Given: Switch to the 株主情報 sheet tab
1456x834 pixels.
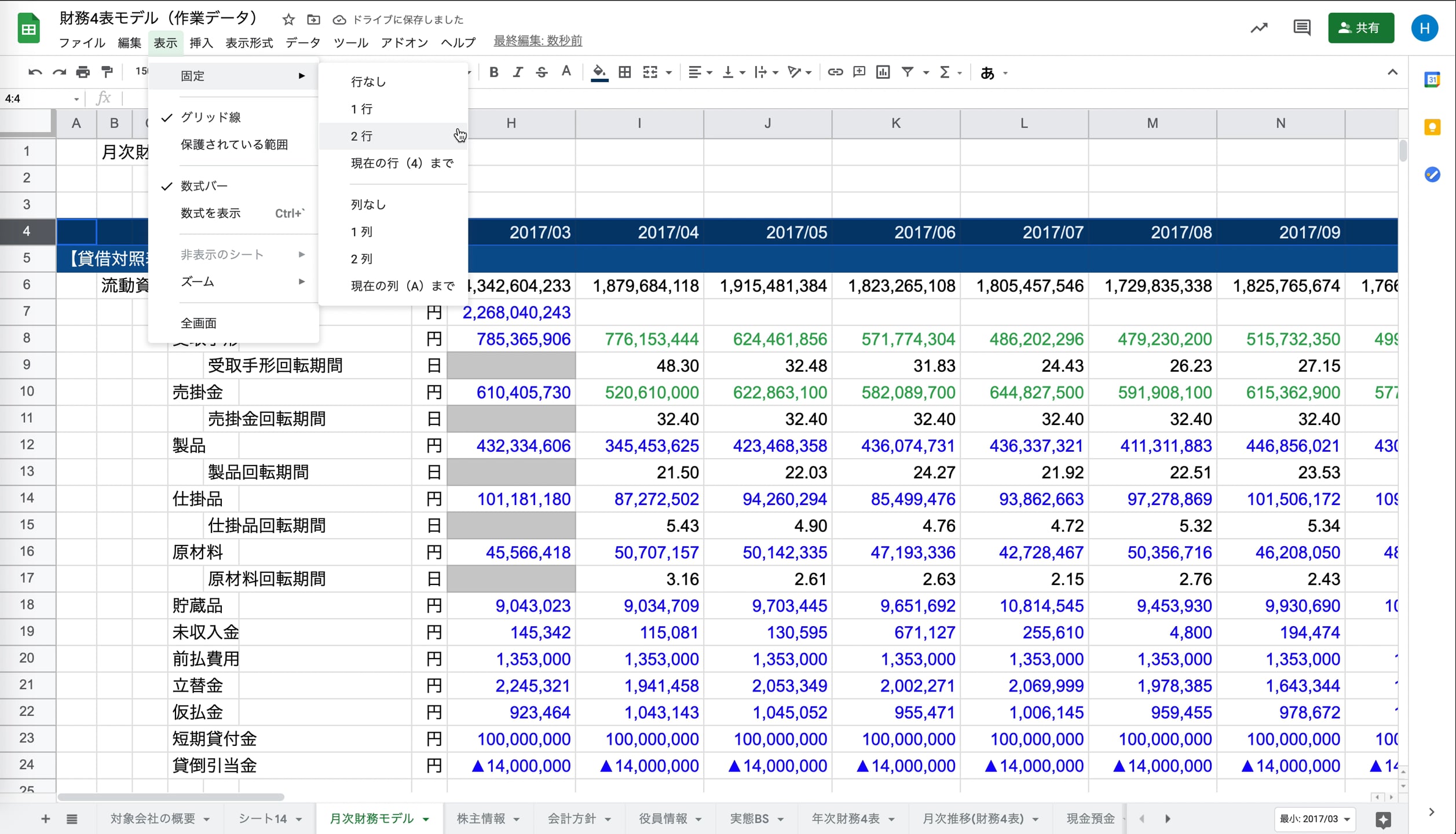Looking at the screenshot, I should pos(481,819).
